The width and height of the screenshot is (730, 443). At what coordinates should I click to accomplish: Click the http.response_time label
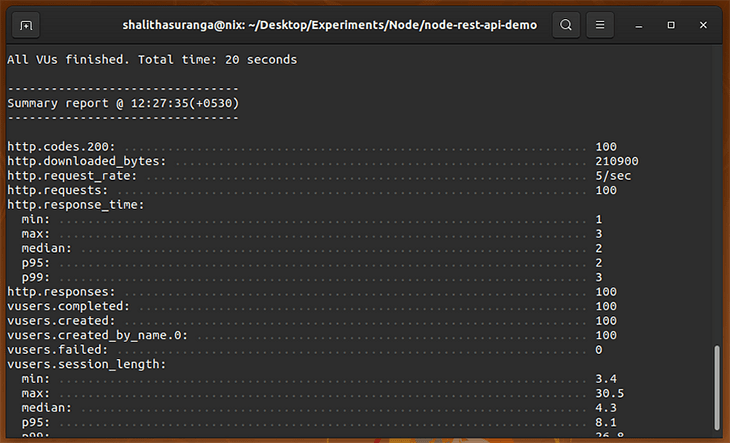coord(76,205)
